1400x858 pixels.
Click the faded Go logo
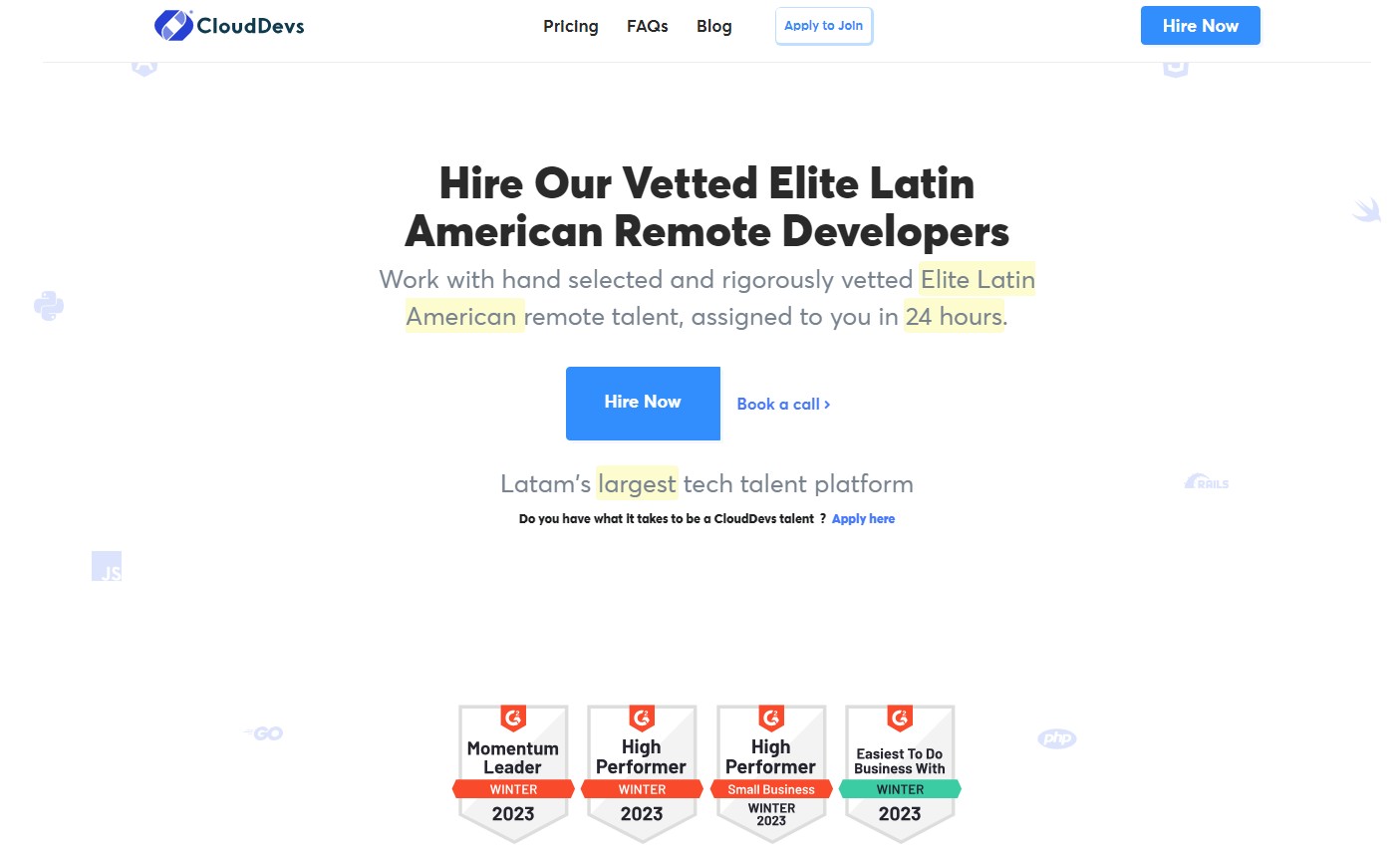(264, 733)
